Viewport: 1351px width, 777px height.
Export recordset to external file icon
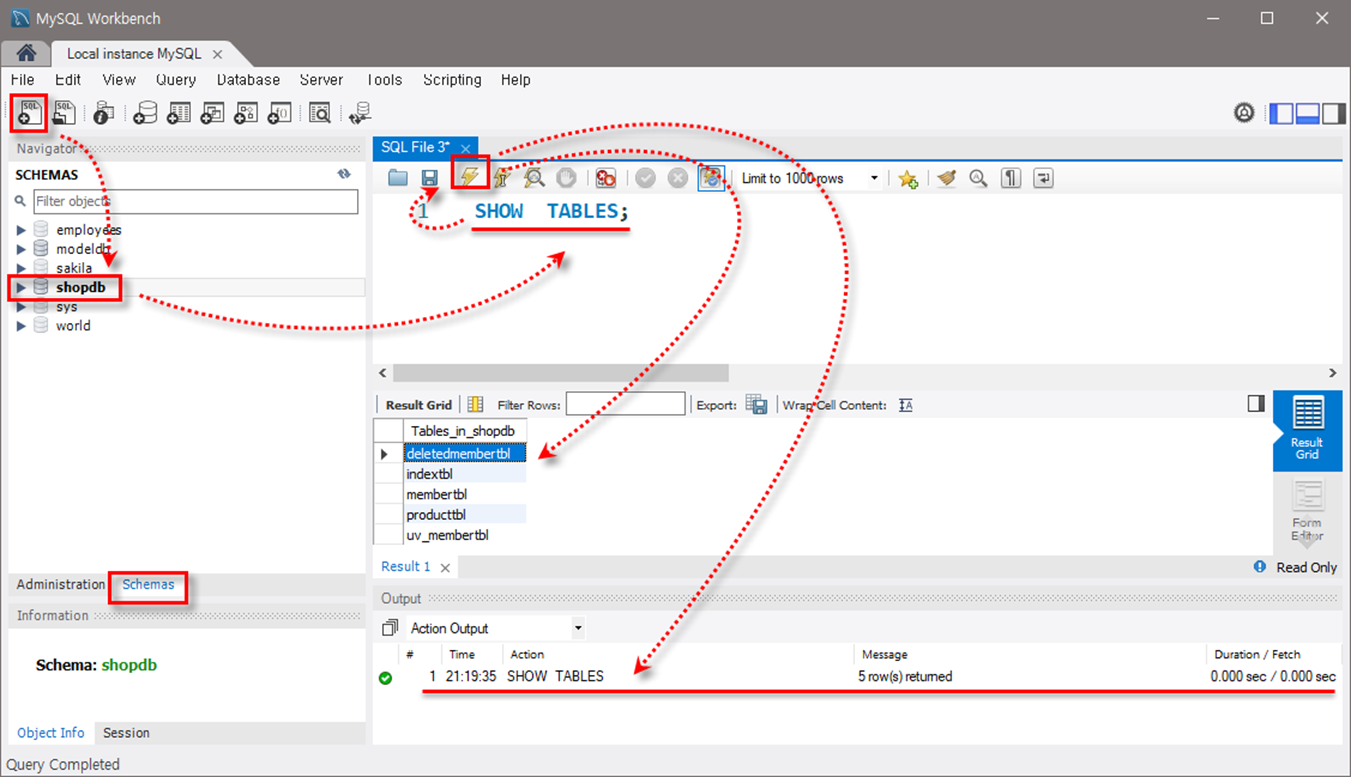click(757, 405)
